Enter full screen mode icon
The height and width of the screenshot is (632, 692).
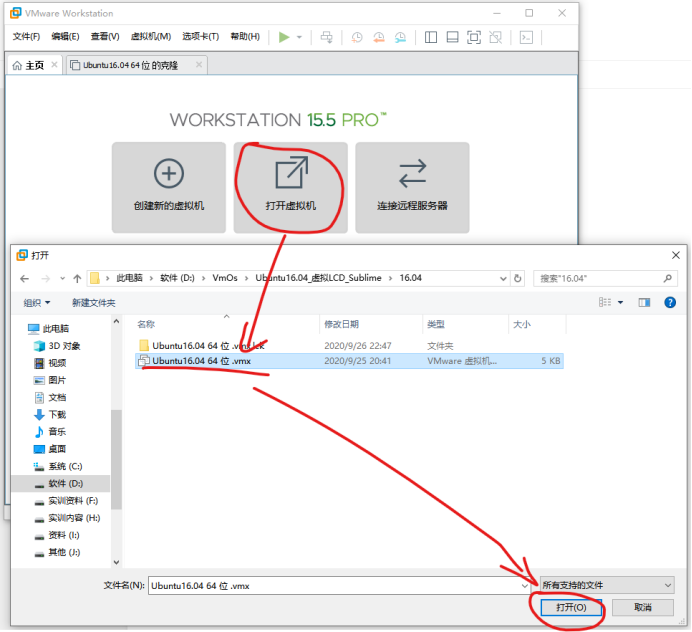474,37
